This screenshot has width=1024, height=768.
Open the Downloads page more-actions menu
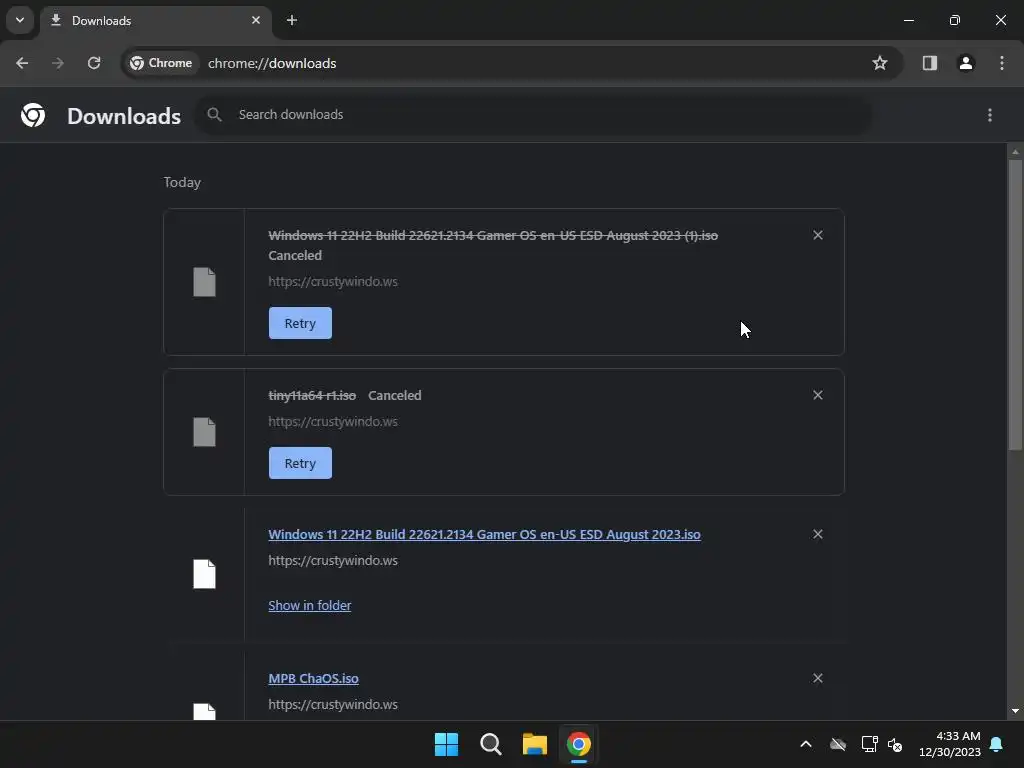coord(989,115)
